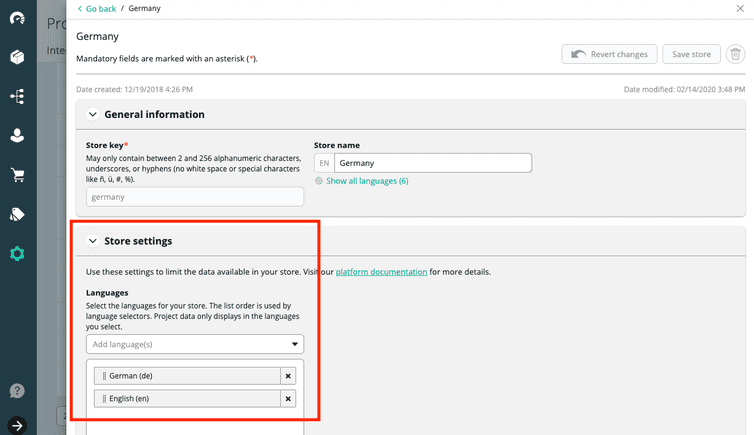Open Orders shopping cart icon in sidebar

[x=17, y=175]
